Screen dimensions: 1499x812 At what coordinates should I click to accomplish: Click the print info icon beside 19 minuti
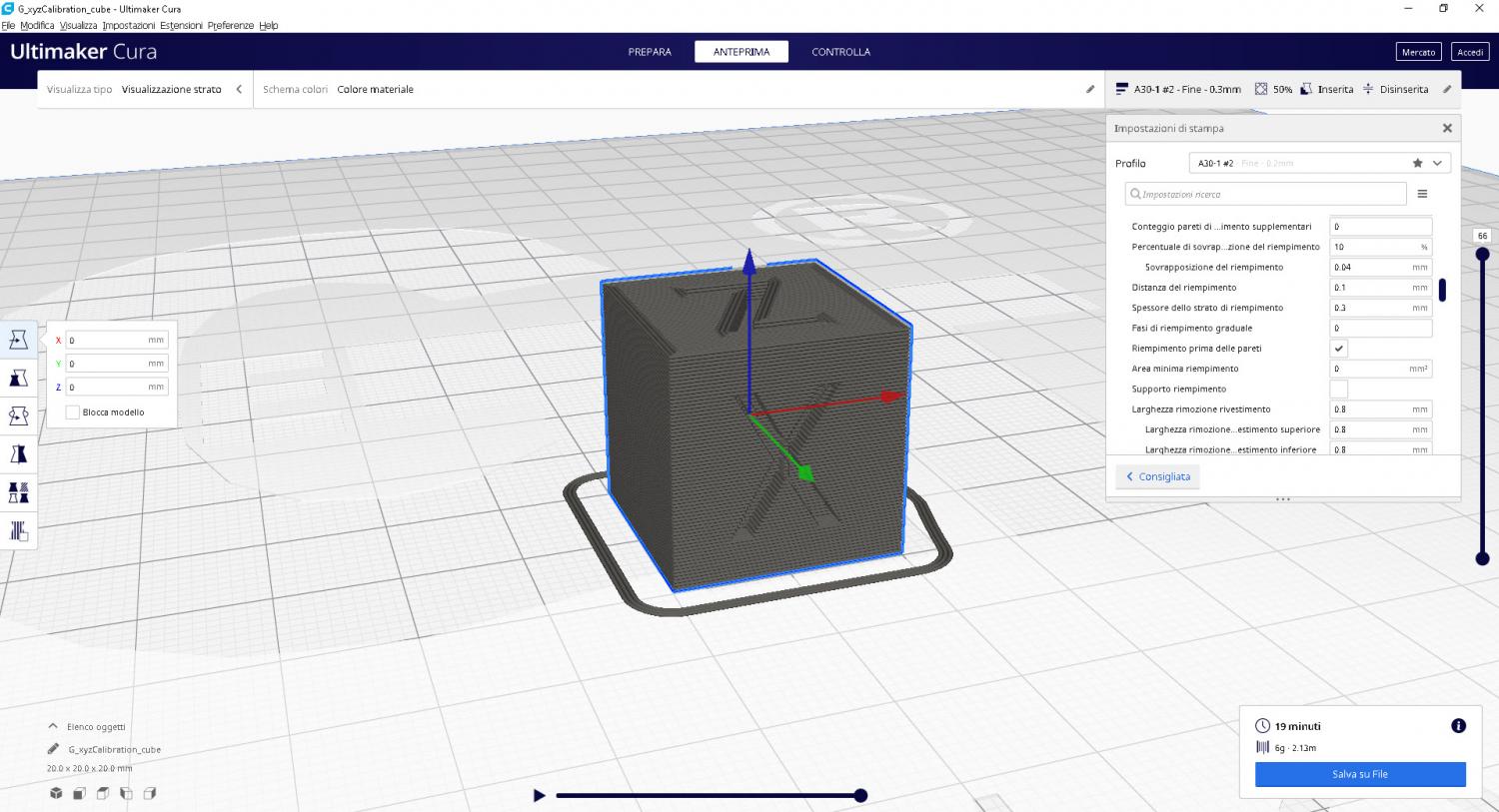point(1458,726)
